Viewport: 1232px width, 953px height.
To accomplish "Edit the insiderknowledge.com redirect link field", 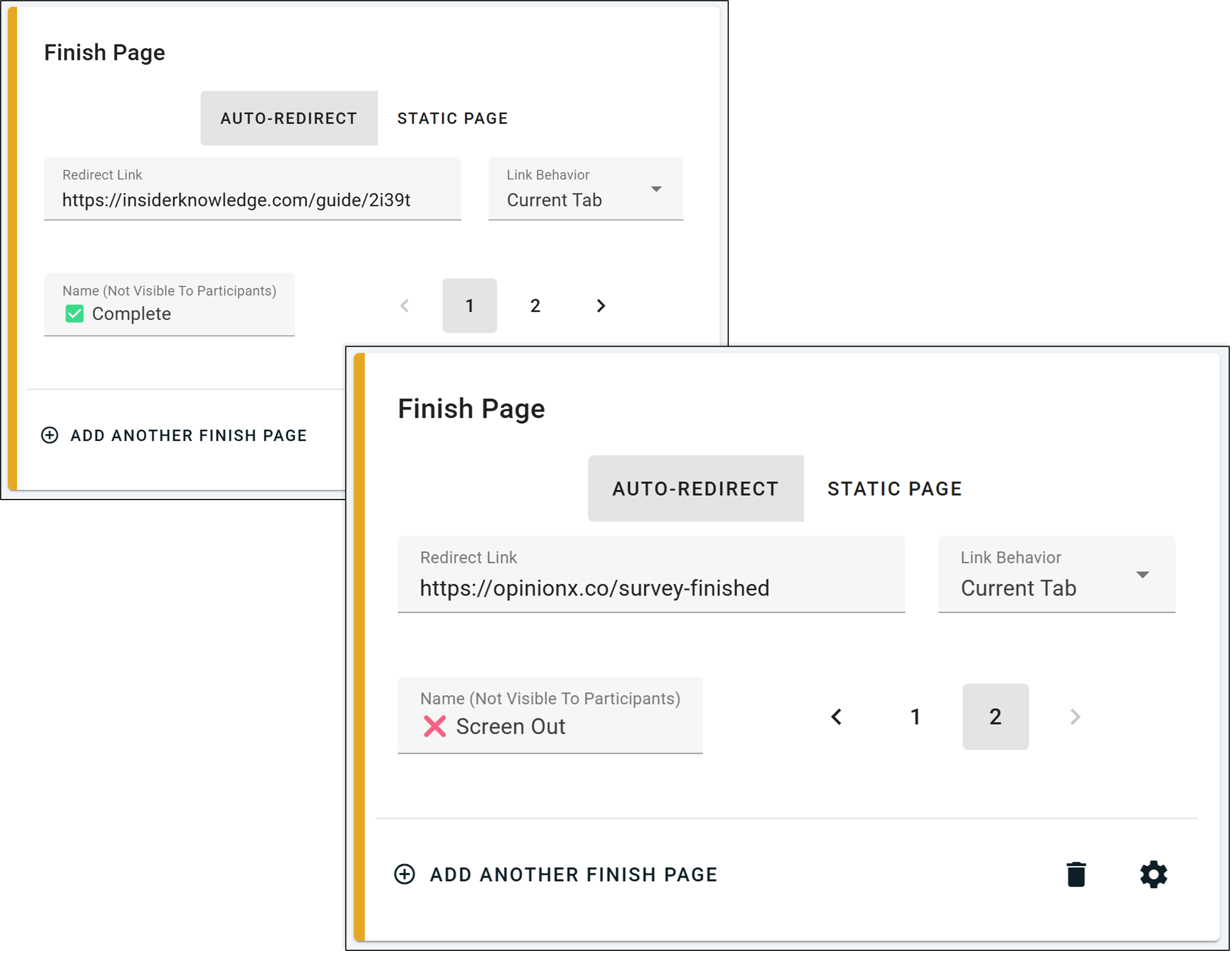I will tap(252, 200).
